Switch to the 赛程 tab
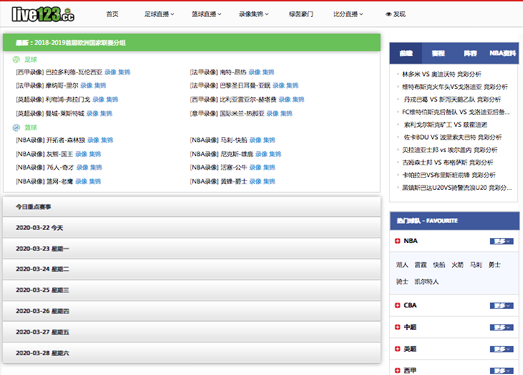 [x=438, y=53]
